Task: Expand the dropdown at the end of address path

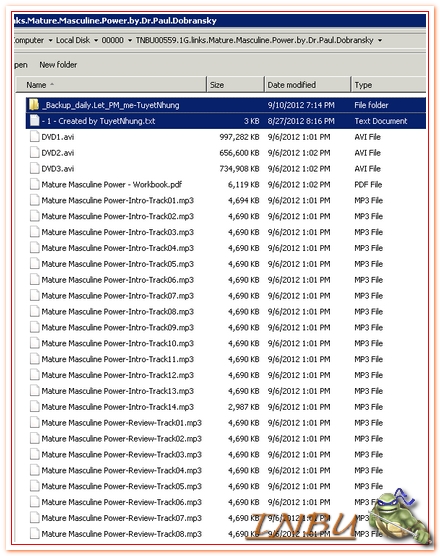Action: (x=380, y=40)
